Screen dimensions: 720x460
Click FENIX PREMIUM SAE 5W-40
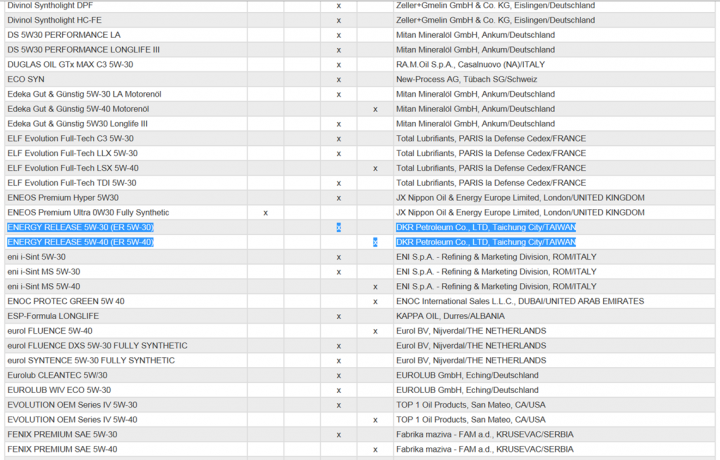click(62, 449)
